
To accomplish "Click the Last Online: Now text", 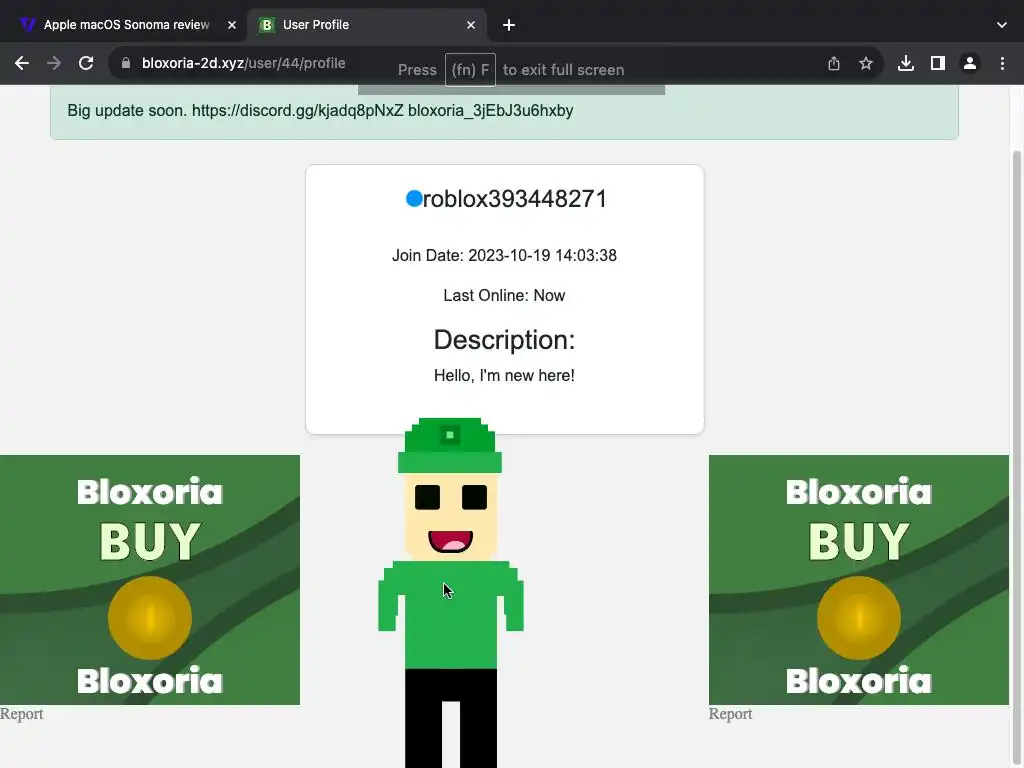I will [x=504, y=295].
